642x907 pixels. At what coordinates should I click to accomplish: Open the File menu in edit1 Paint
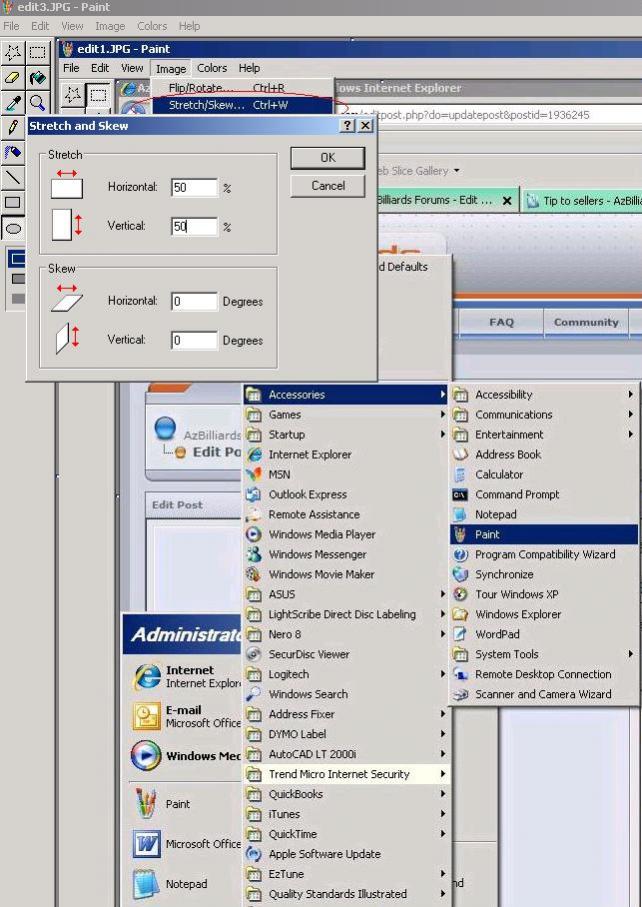pyautogui.click(x=71, y=68)
